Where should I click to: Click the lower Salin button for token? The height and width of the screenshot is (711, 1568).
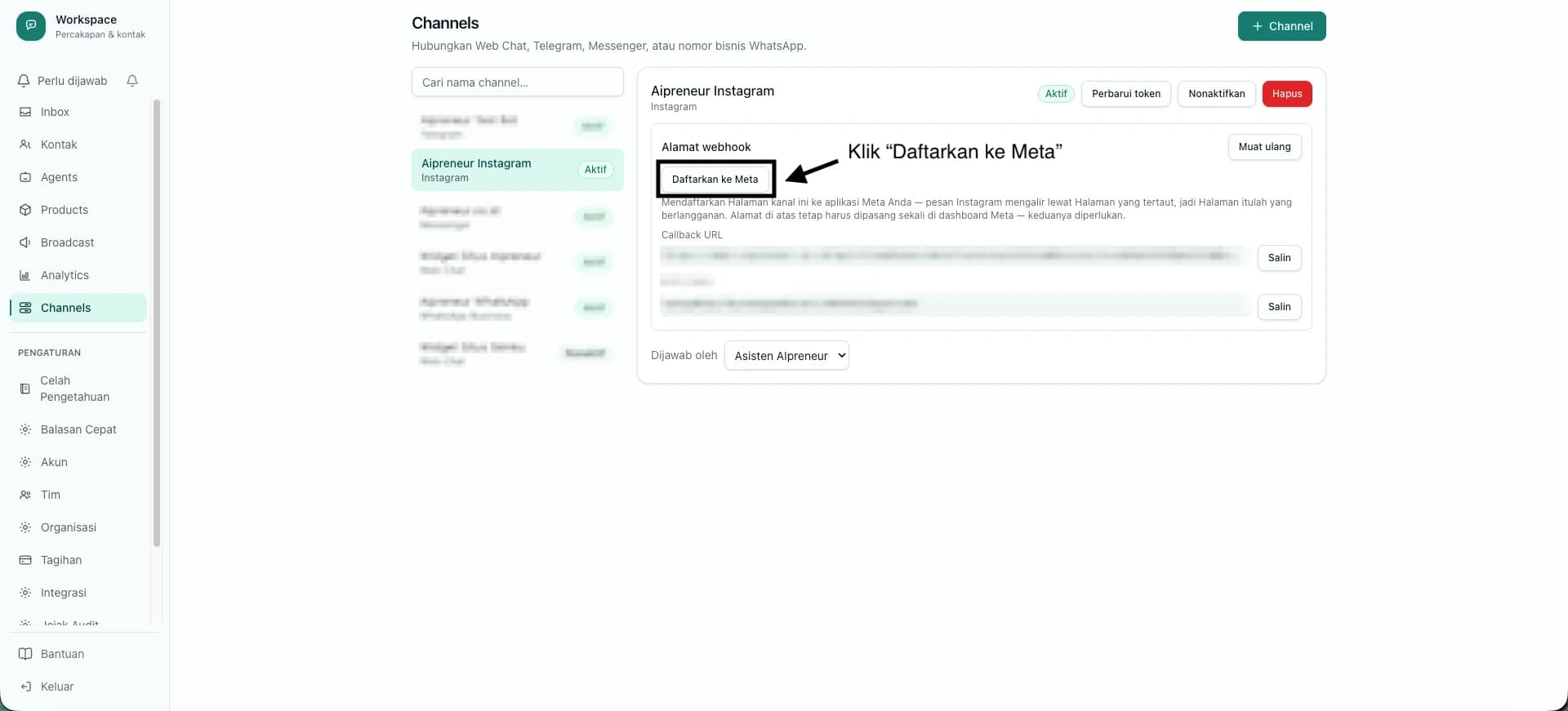(1279, 307)
